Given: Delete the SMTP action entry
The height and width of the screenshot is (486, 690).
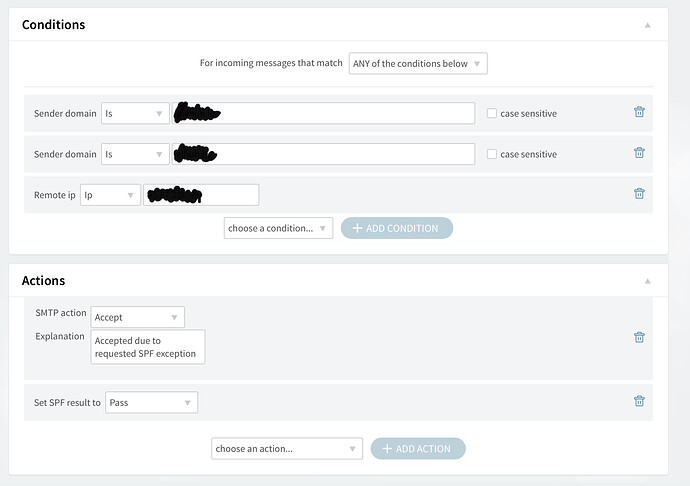Looking at the screenshot, I should point(639,337).
